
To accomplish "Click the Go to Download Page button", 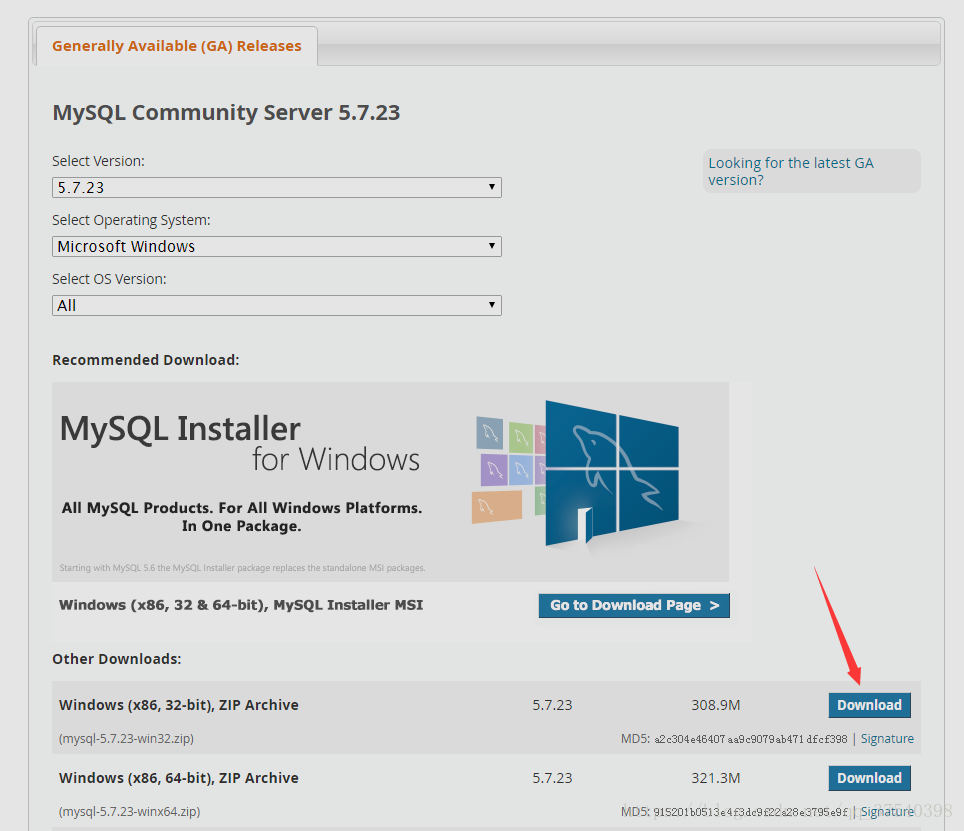I will point(634,605).
